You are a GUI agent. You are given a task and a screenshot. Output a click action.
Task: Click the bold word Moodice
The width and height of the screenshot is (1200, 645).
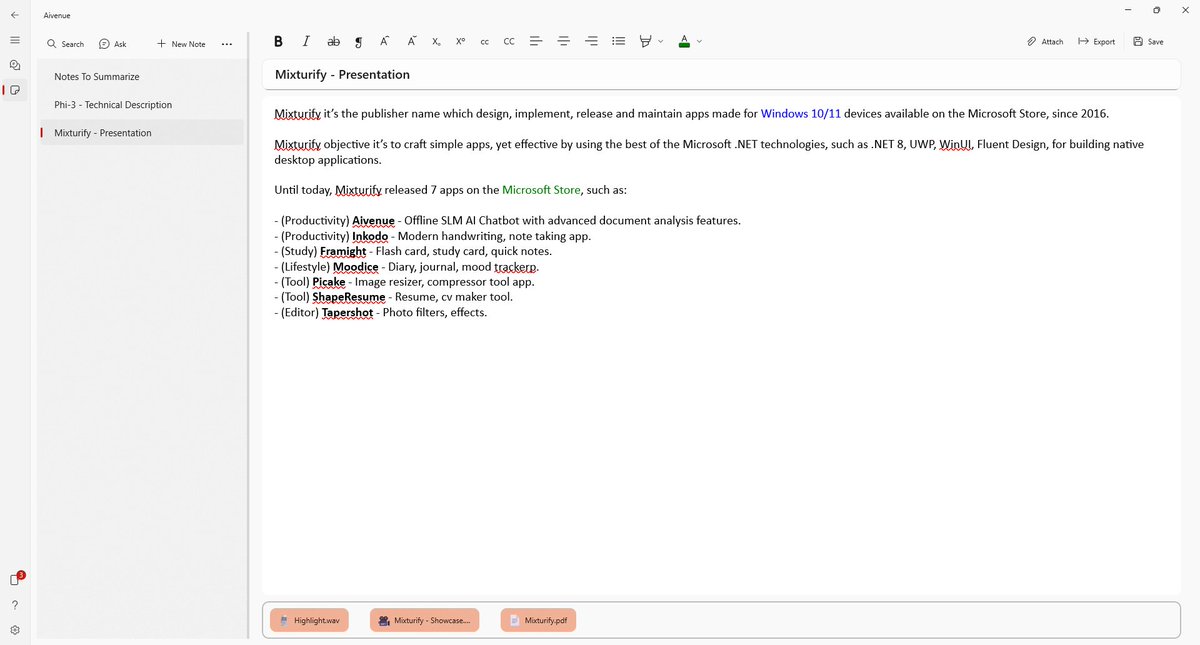358,267
